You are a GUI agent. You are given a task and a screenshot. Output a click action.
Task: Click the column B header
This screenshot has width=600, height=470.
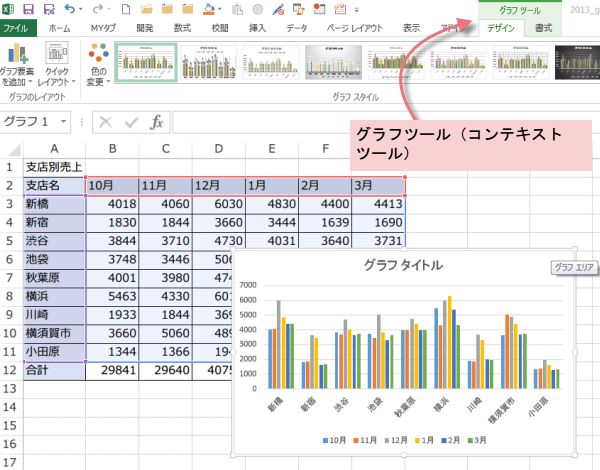[112, 149]
